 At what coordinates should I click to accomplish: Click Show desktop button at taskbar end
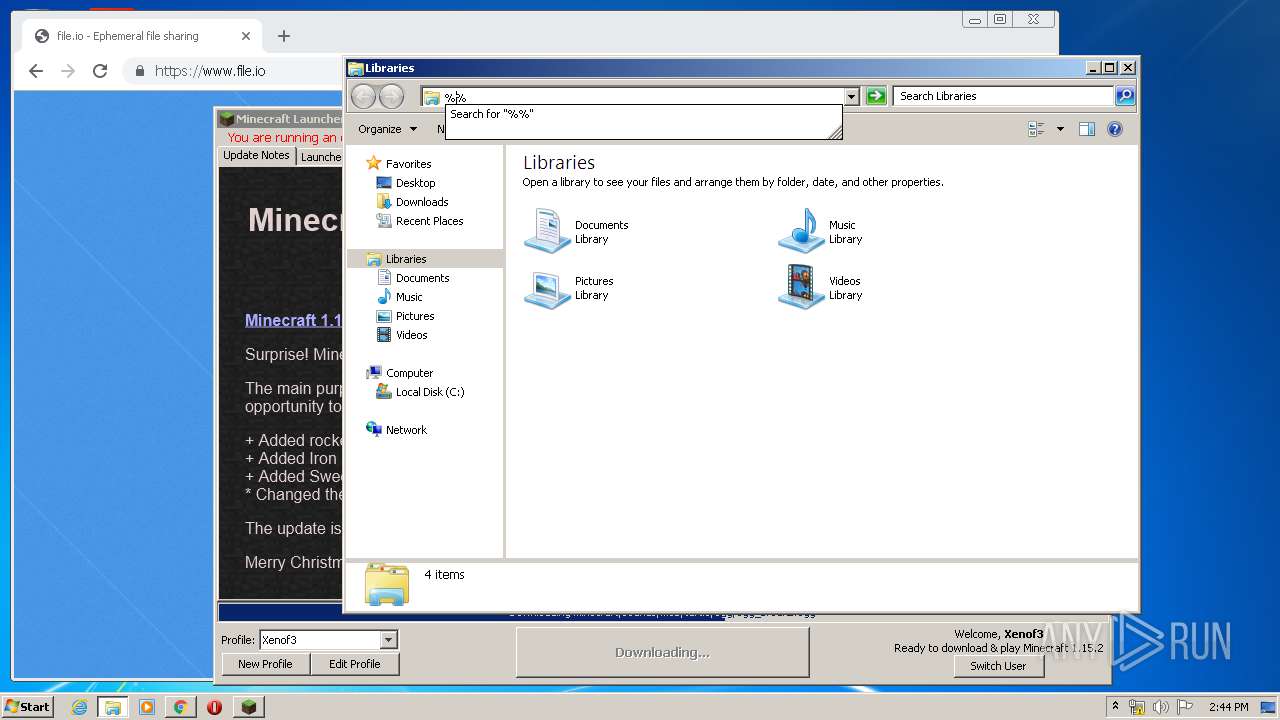coord(1269,707)
